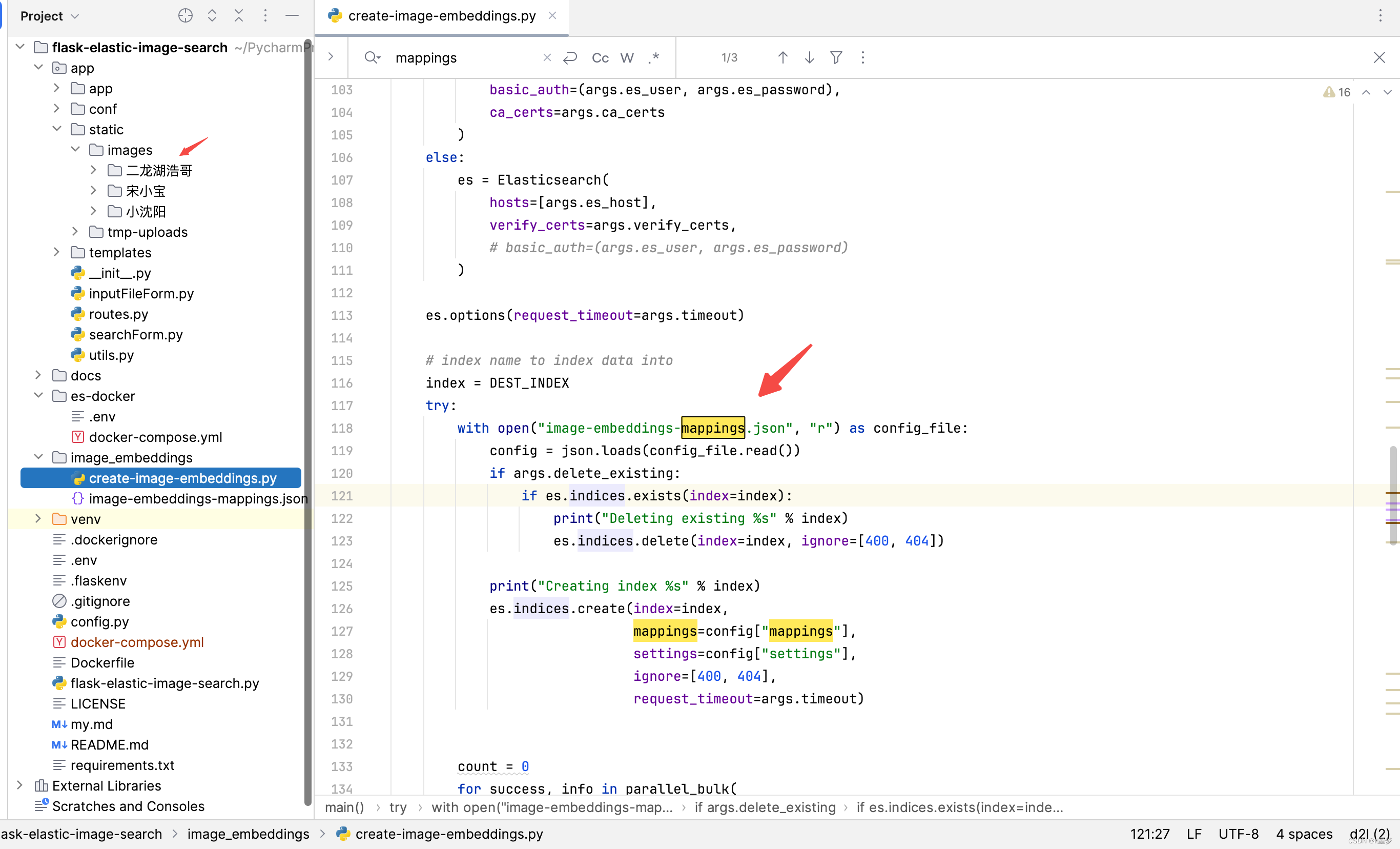The image size is (1400, 849).
Task: Collapse the images folder
Action: pyautogui.click(x=75, y=149)
